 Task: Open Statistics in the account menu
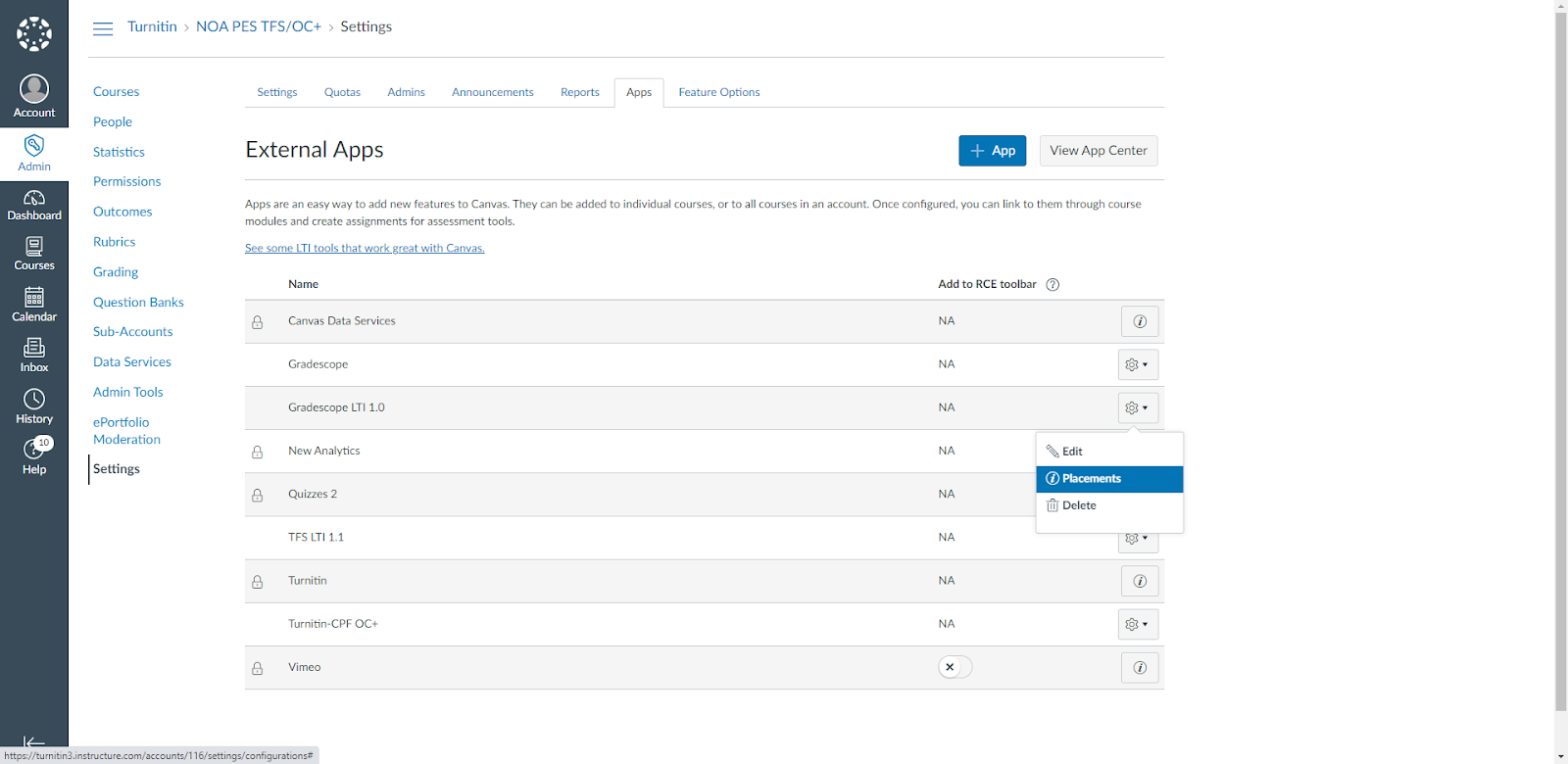point(119,153)
